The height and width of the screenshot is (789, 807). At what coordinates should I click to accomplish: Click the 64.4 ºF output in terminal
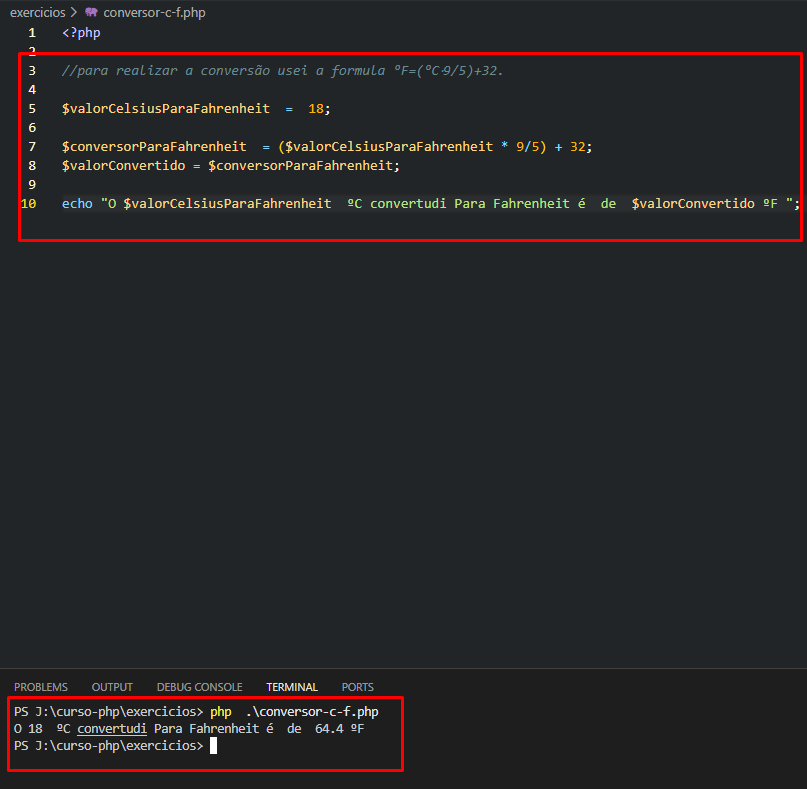pyautogui.click(x=340, y=729)
